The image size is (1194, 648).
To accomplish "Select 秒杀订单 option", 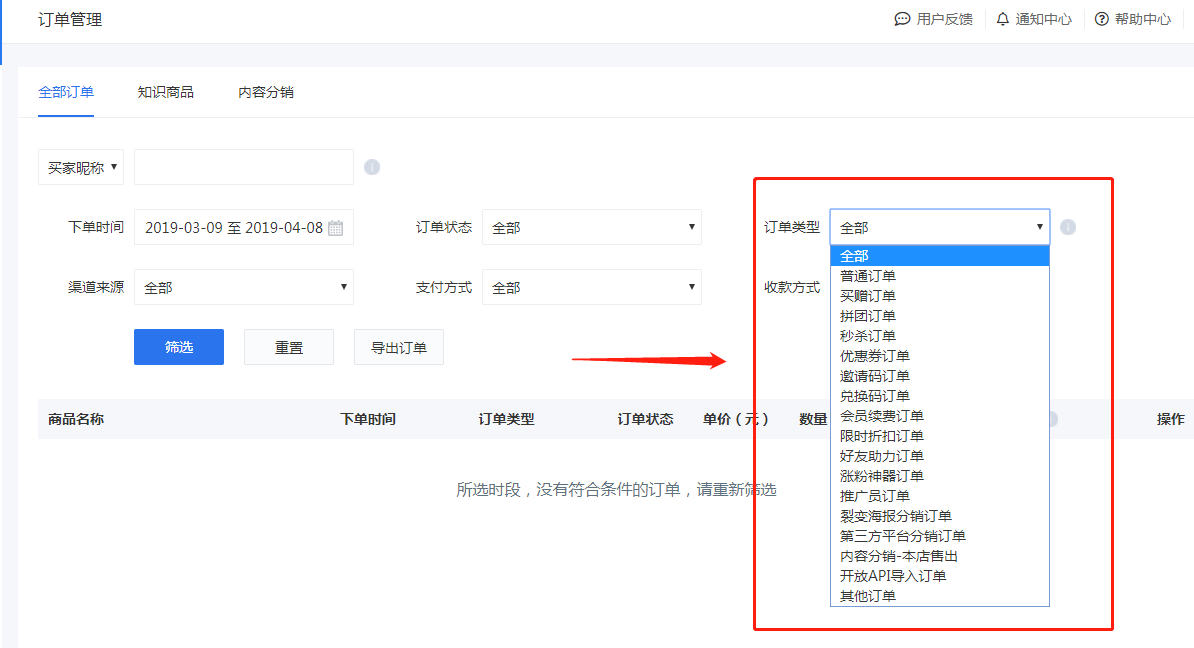I will (940, 336).
